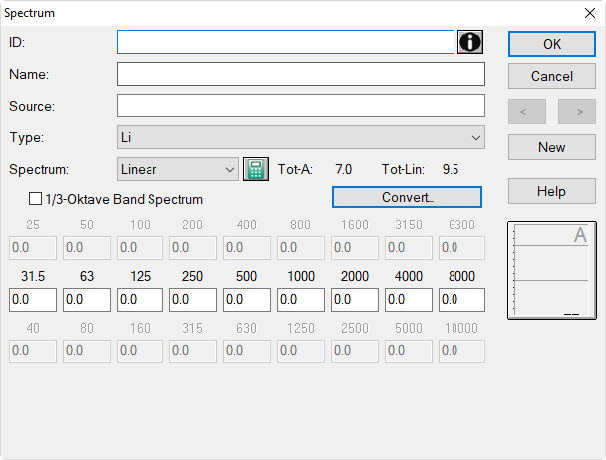Click the Cancel button
The width and height of the screenshot is (606, 460).
pos(552,76)
